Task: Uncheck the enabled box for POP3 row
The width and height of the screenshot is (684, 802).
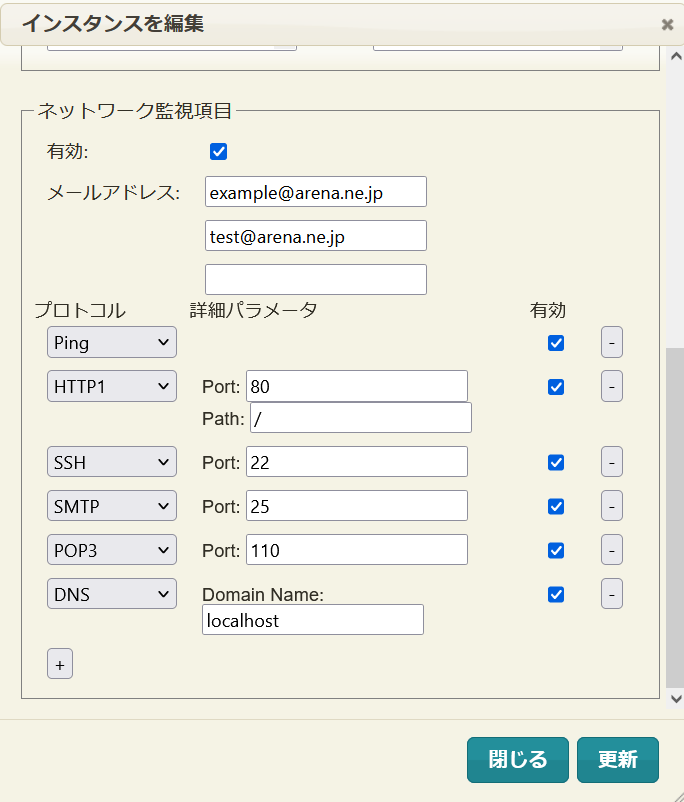Action: point(556,550)
